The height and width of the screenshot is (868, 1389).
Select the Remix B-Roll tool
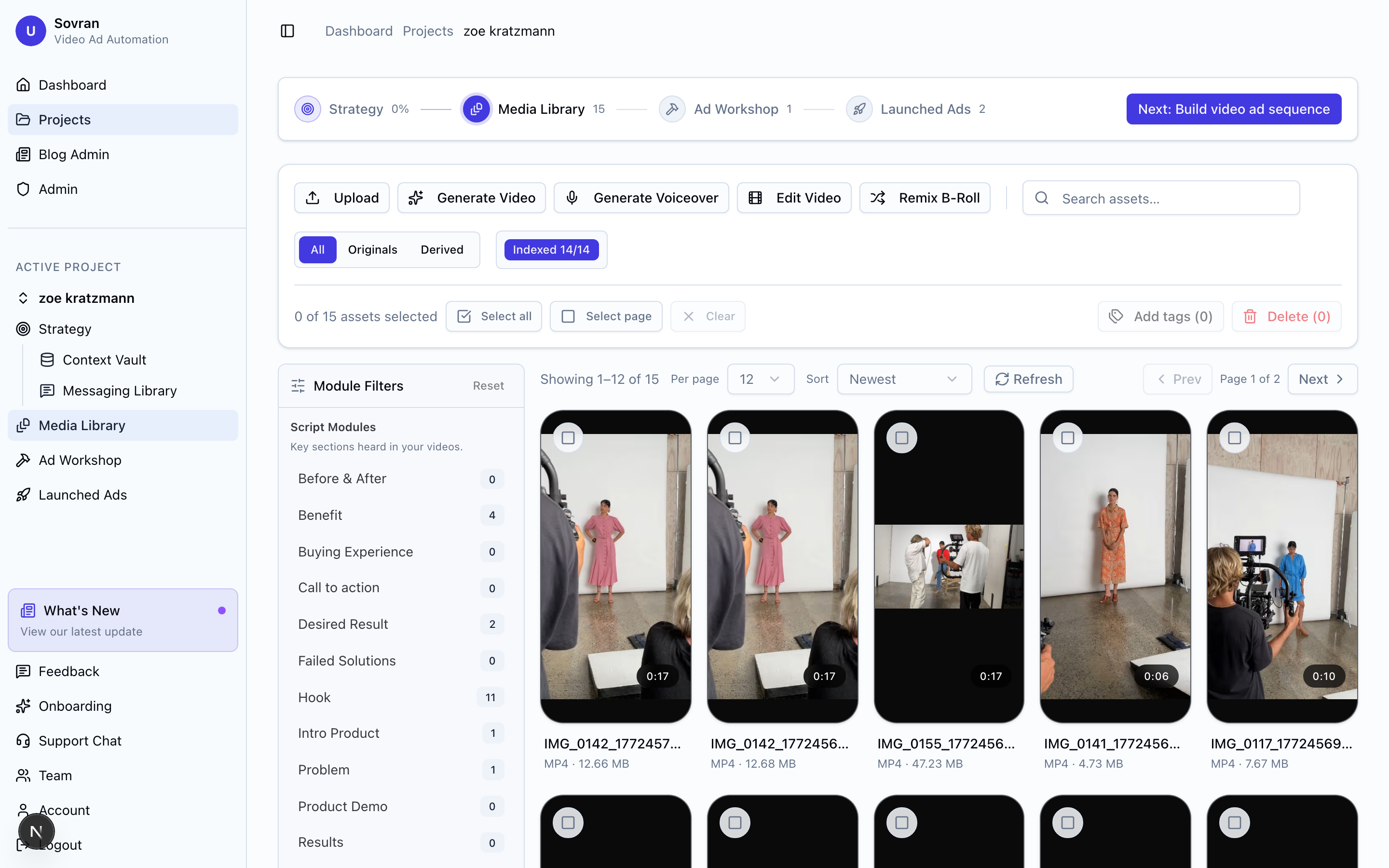coord(925,198)
